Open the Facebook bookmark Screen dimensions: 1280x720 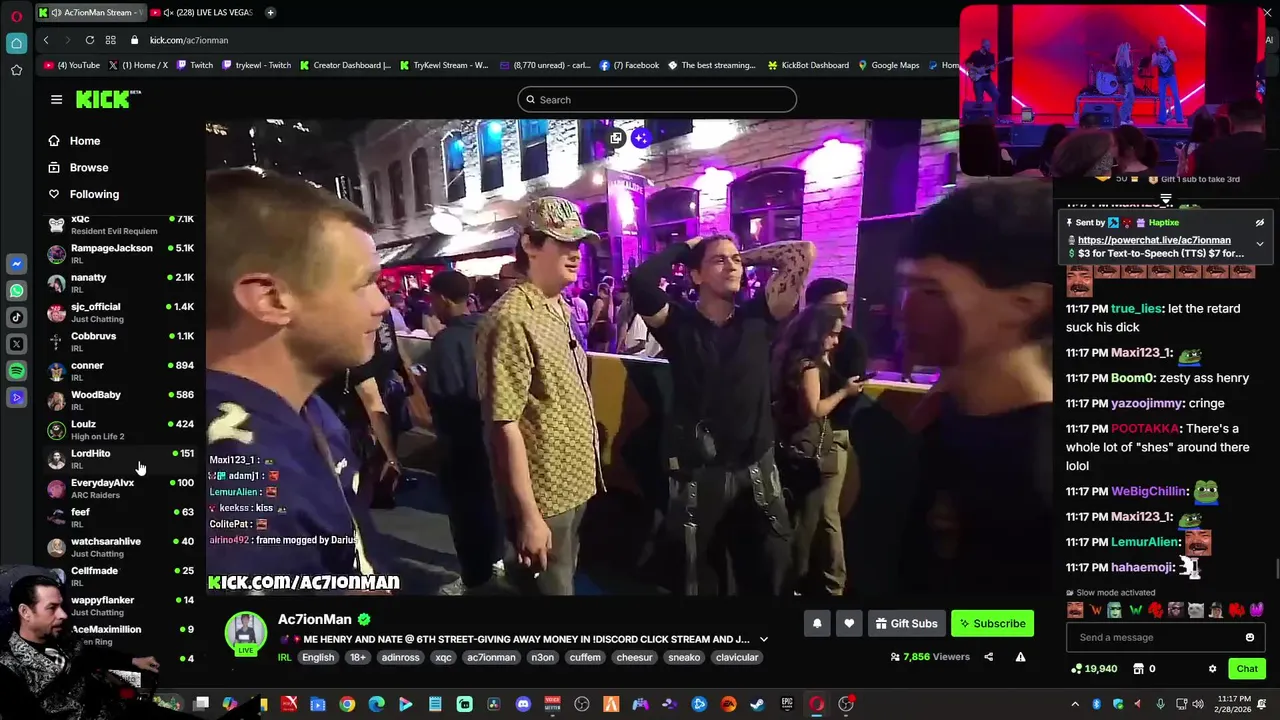630,65
